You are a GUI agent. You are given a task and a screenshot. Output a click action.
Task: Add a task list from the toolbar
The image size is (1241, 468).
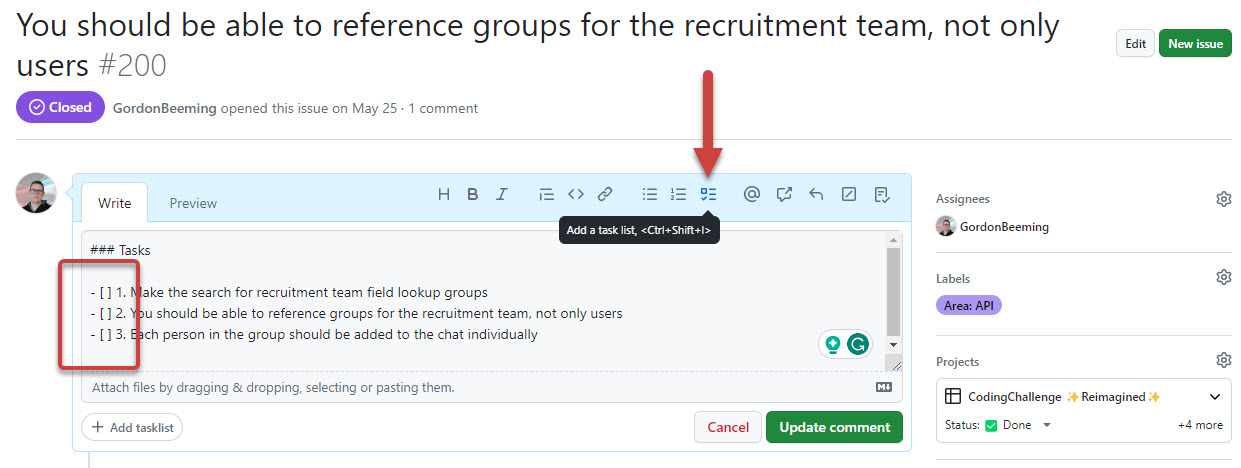[x=708, y=194]
